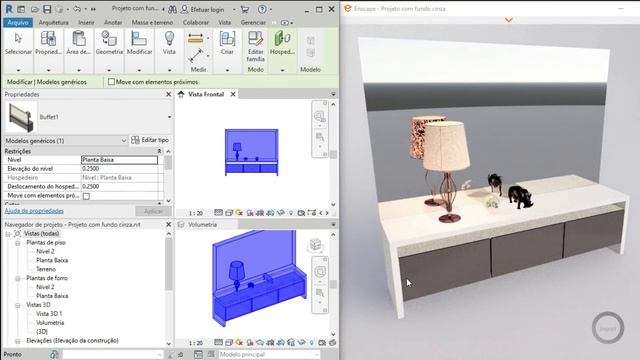Viewport: 640px width, 360px height.
Task: Collapse the Vistas 3D tree node
Action: (x=18, y=305)
